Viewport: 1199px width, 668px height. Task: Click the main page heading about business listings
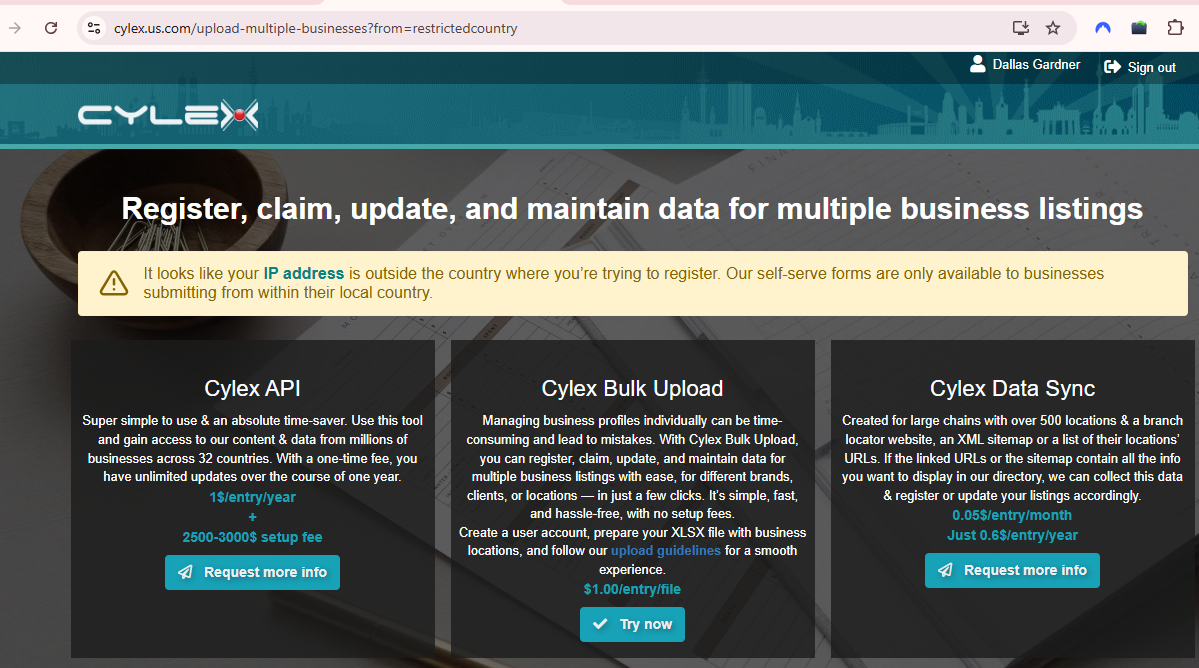632,209
